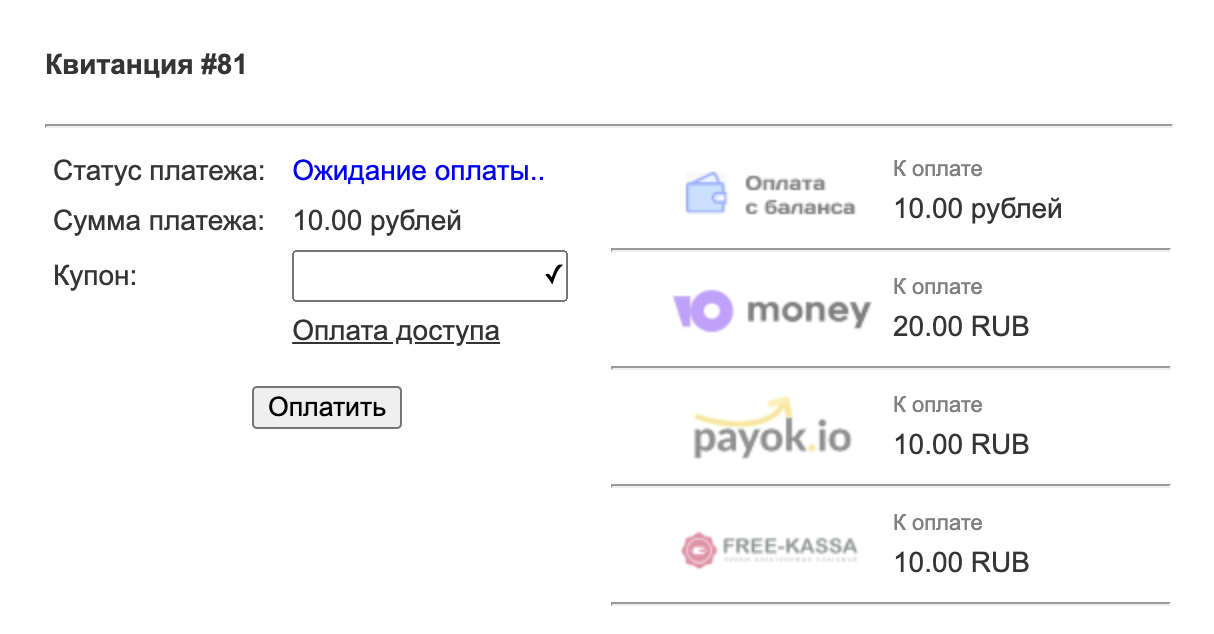Select the FREE-KASSA round pink icon

(x=698, y=548)
